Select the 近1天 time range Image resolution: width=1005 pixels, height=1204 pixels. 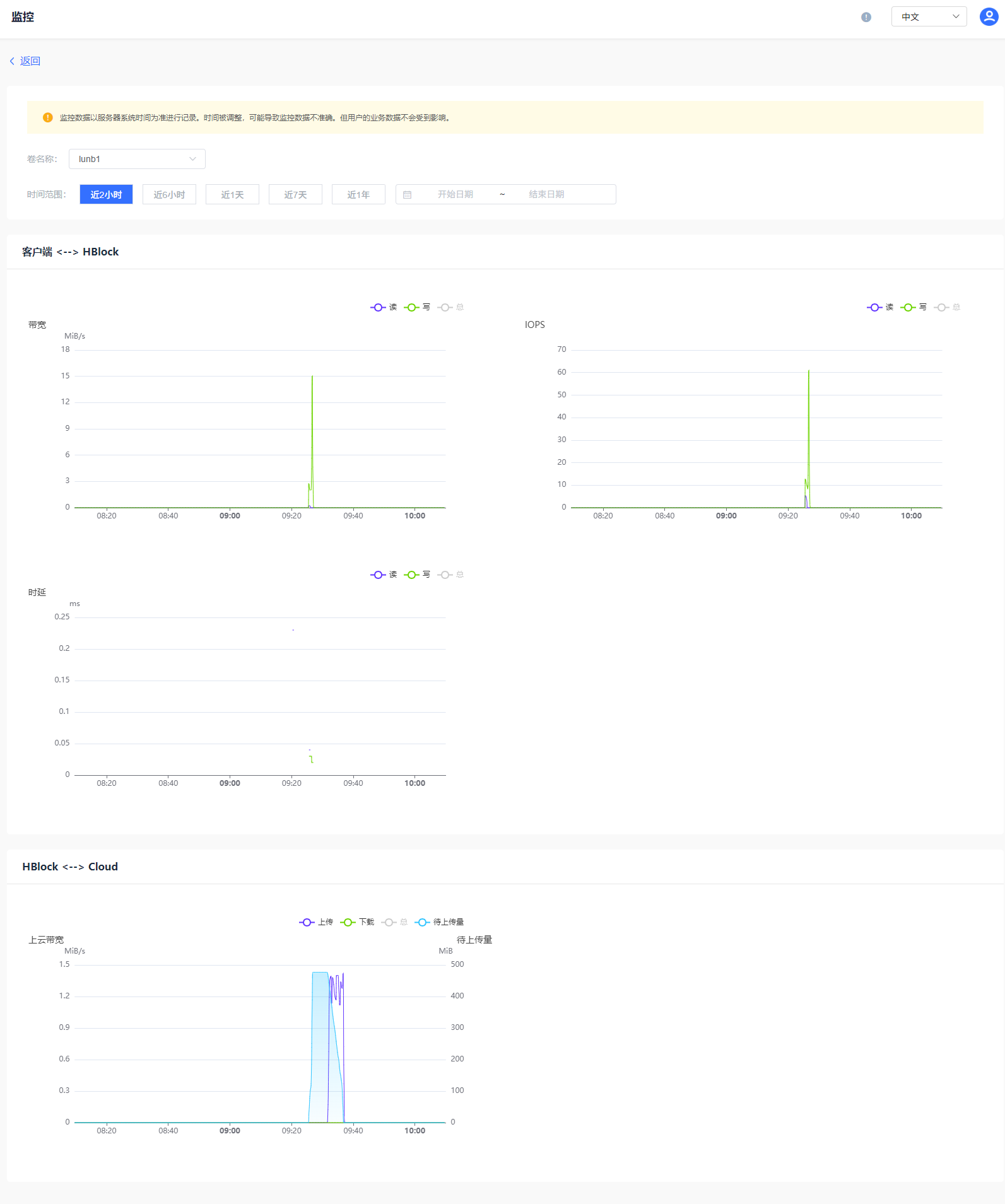tap(232, 195)
